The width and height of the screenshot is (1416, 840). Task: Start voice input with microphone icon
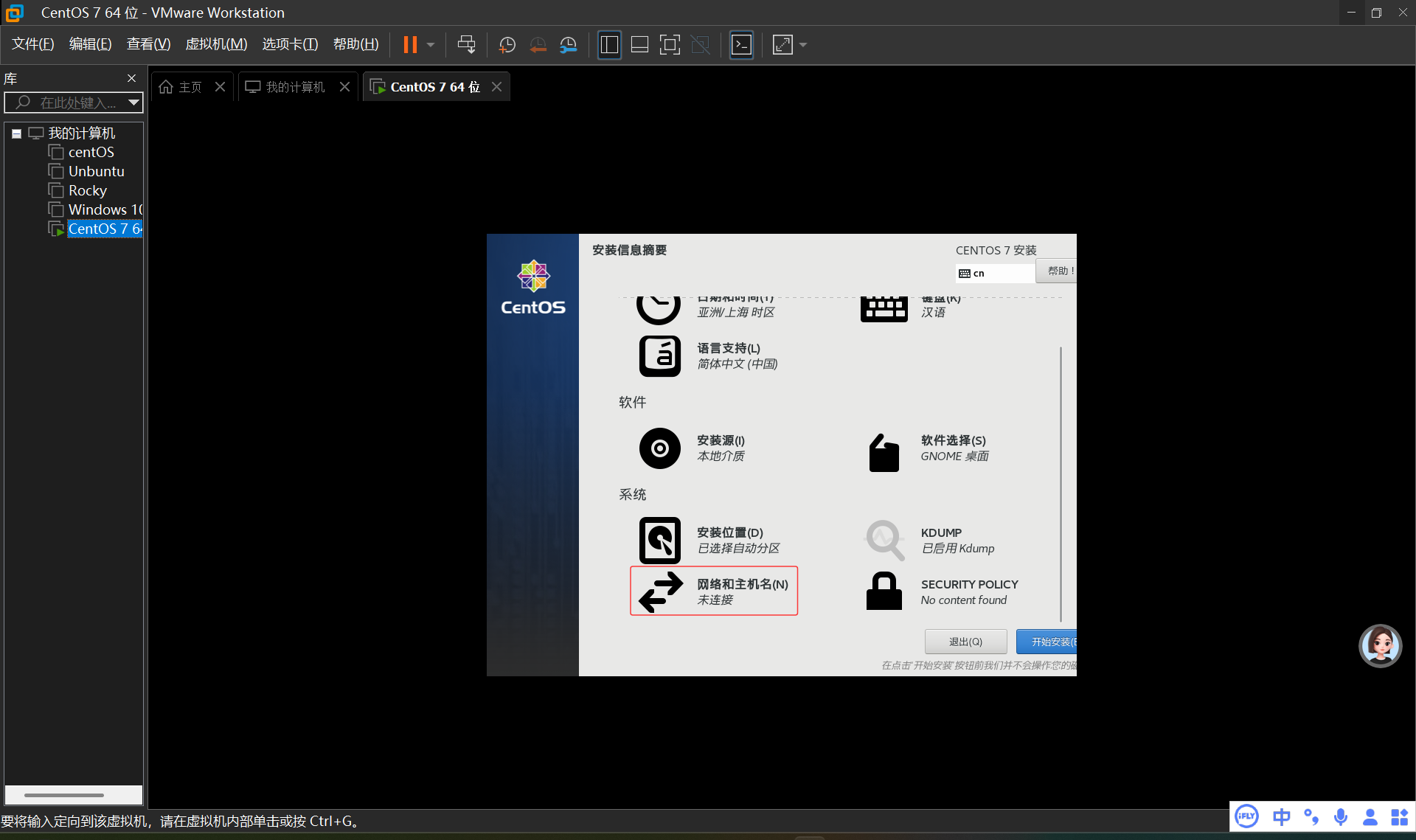1341,816
